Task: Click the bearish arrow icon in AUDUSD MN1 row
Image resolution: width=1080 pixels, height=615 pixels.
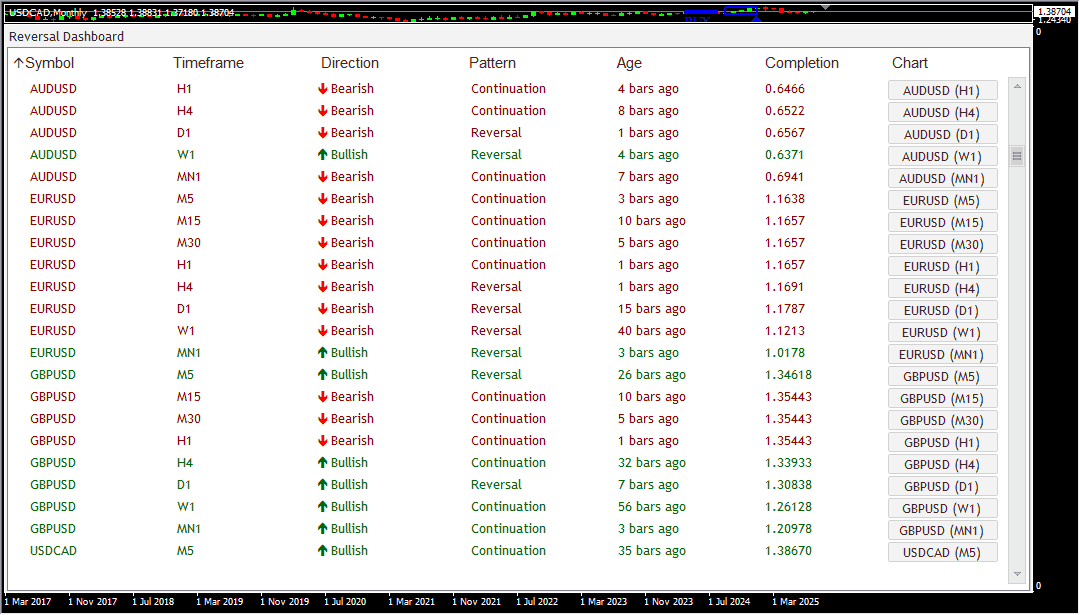Action: point(322,177)
